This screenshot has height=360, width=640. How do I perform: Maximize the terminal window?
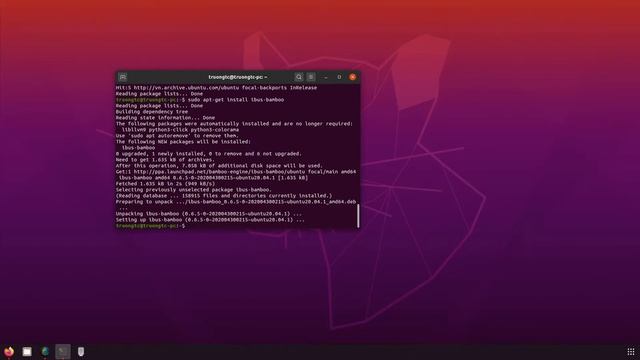[339, 77]
